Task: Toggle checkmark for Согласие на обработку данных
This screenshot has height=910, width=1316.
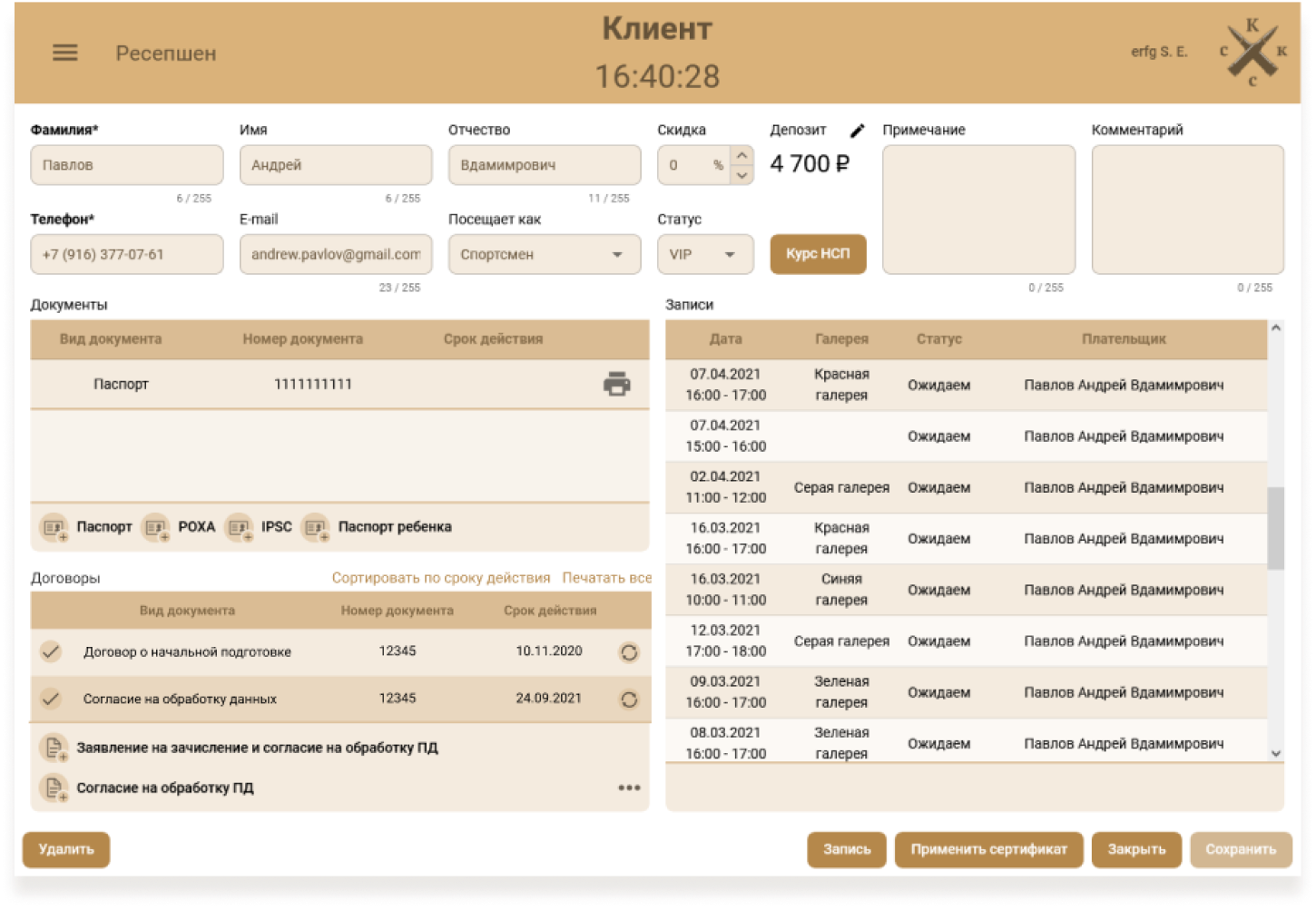Action: (51, 699)
